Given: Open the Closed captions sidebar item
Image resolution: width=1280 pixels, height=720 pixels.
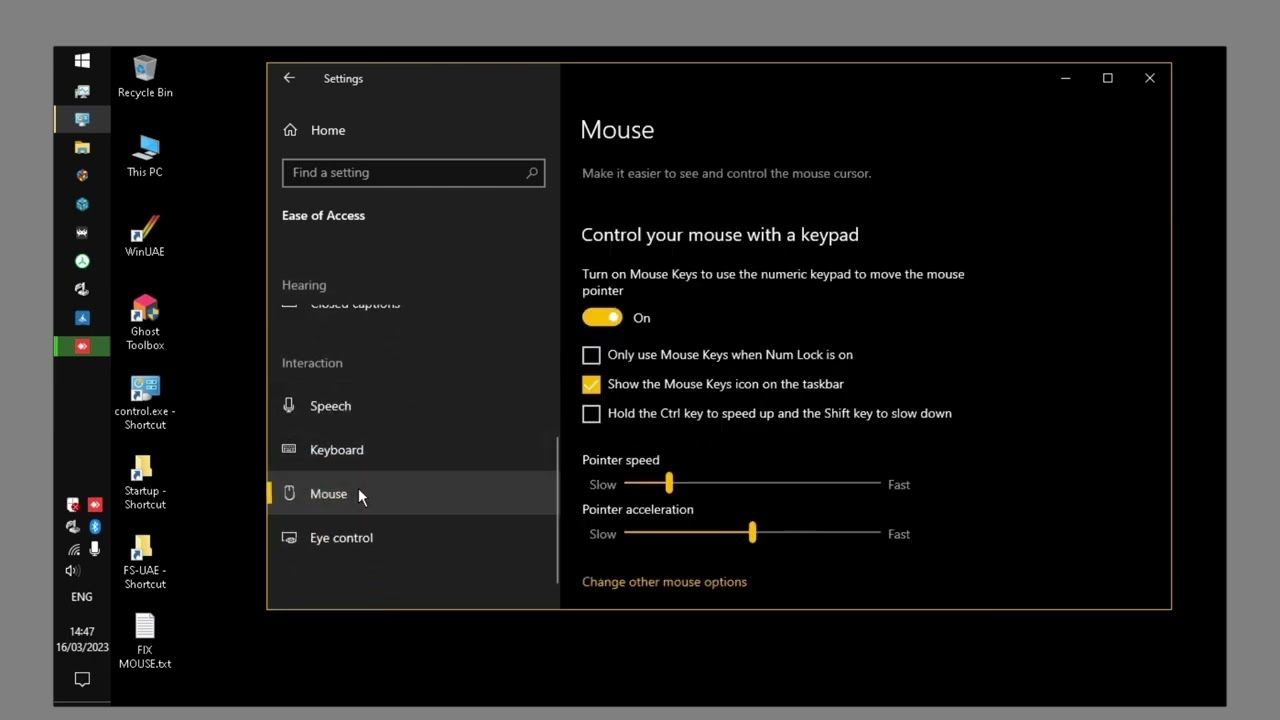Looking at the screenshot, I should click(354, 305).
